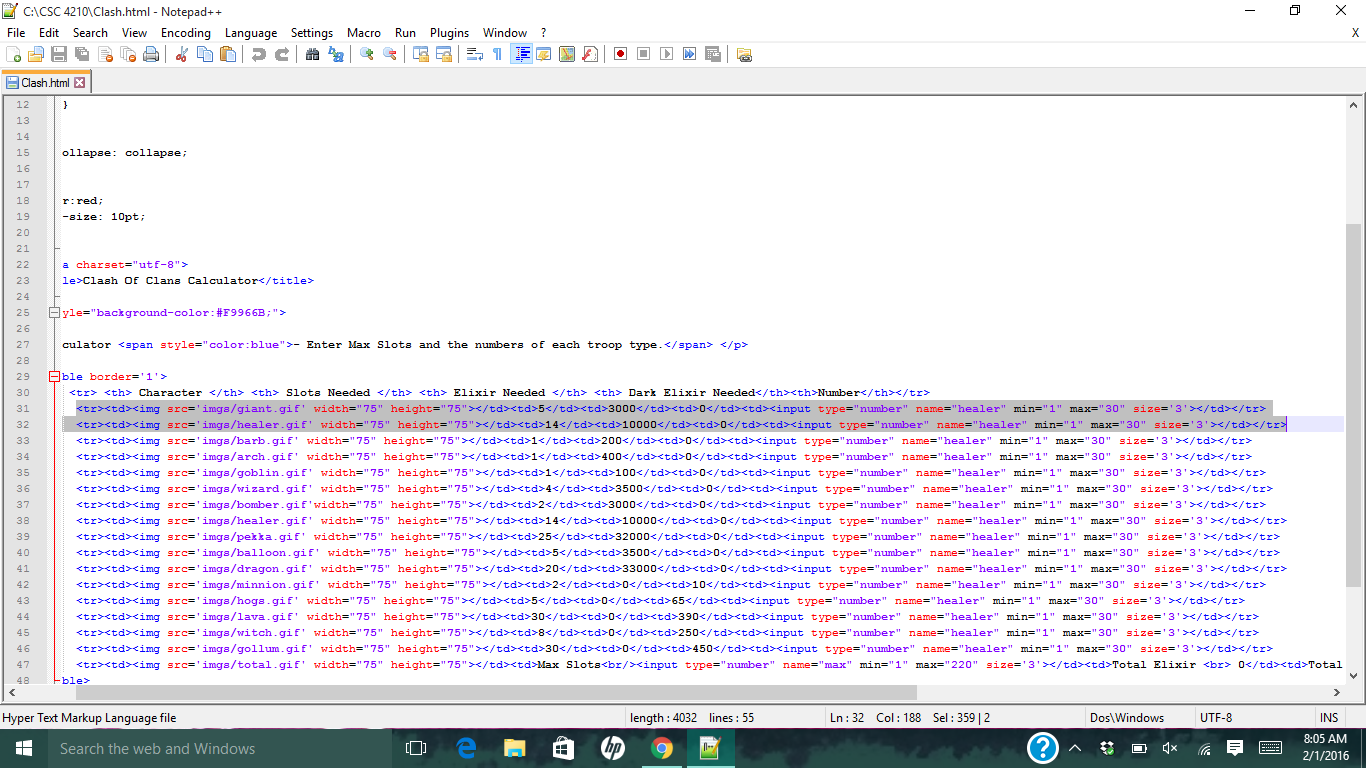Select the Clash.html document tab

click(46, 82)
